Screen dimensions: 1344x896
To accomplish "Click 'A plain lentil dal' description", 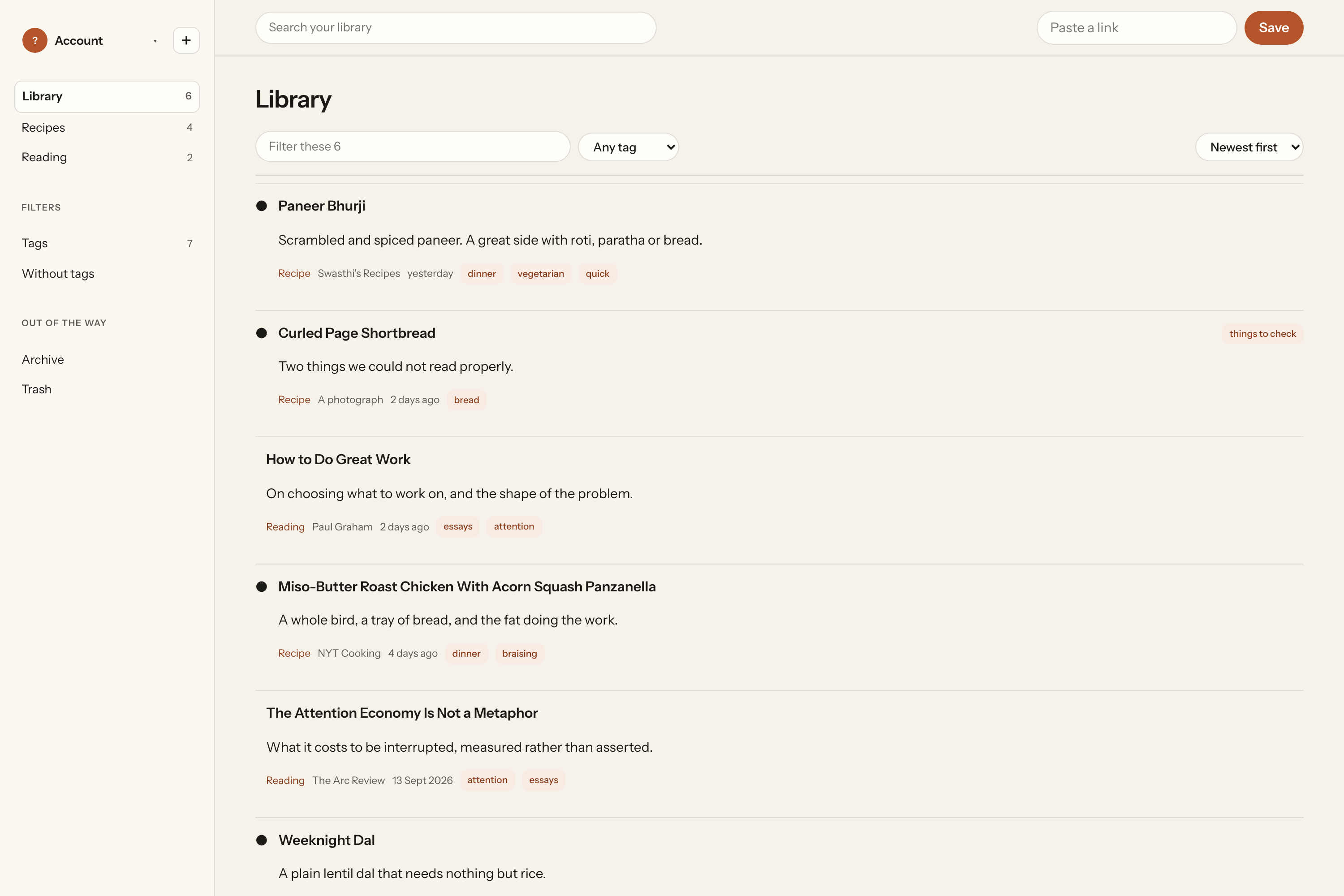I will point(412,874).
